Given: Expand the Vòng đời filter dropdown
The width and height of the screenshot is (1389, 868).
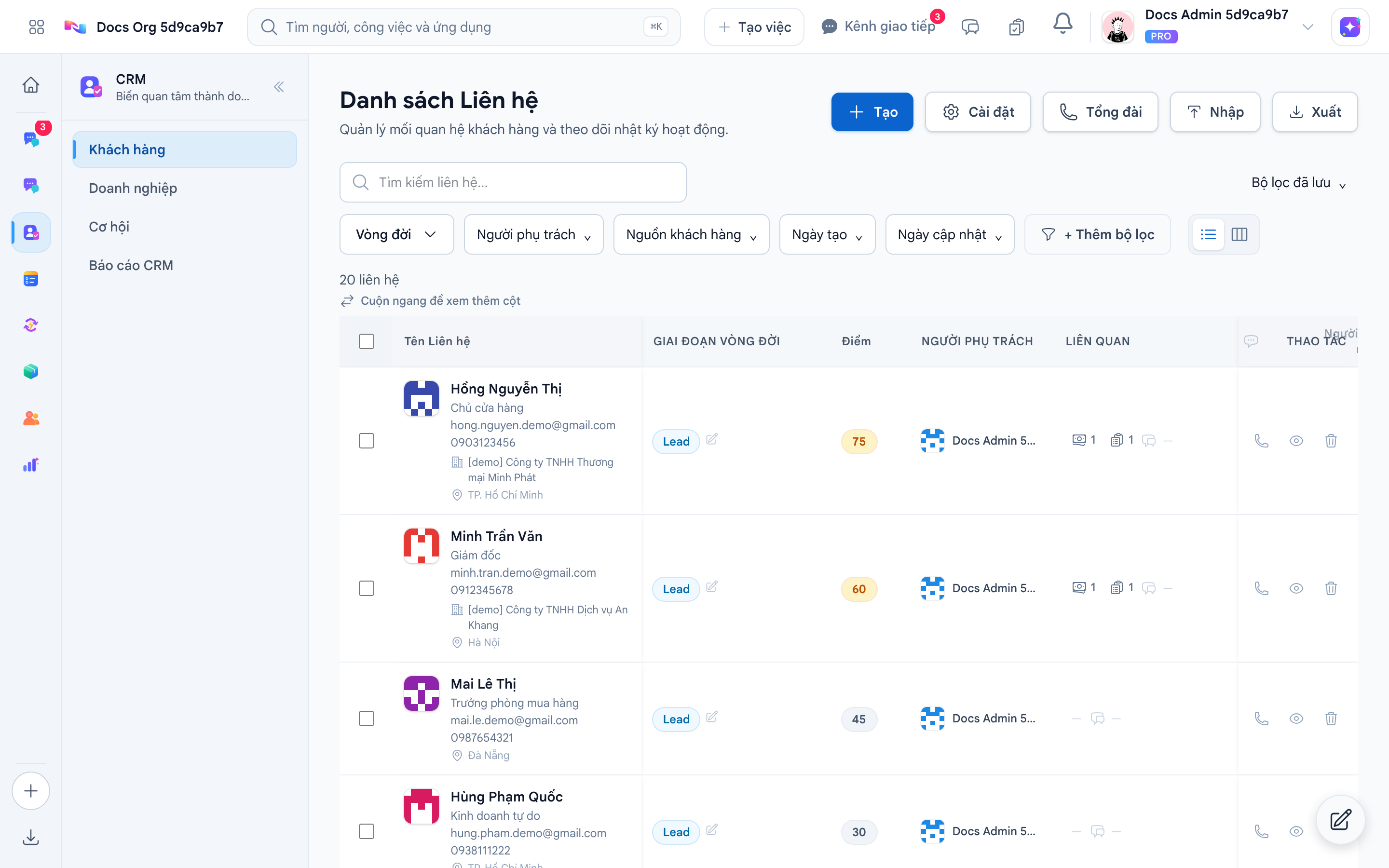Looking at the screenshot, I should click(x=396, y=234).
